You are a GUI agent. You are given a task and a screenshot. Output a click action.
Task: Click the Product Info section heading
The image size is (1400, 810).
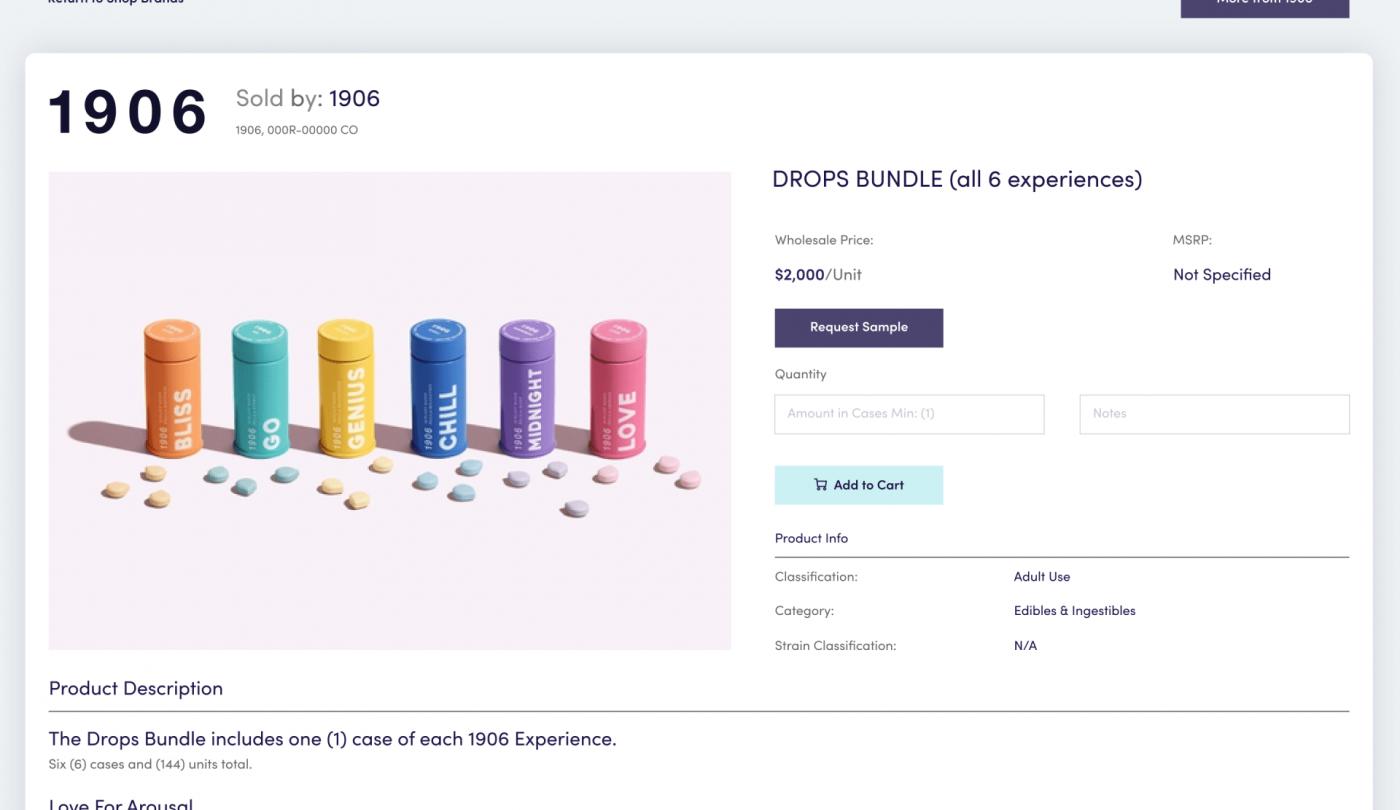coord(811,538)
